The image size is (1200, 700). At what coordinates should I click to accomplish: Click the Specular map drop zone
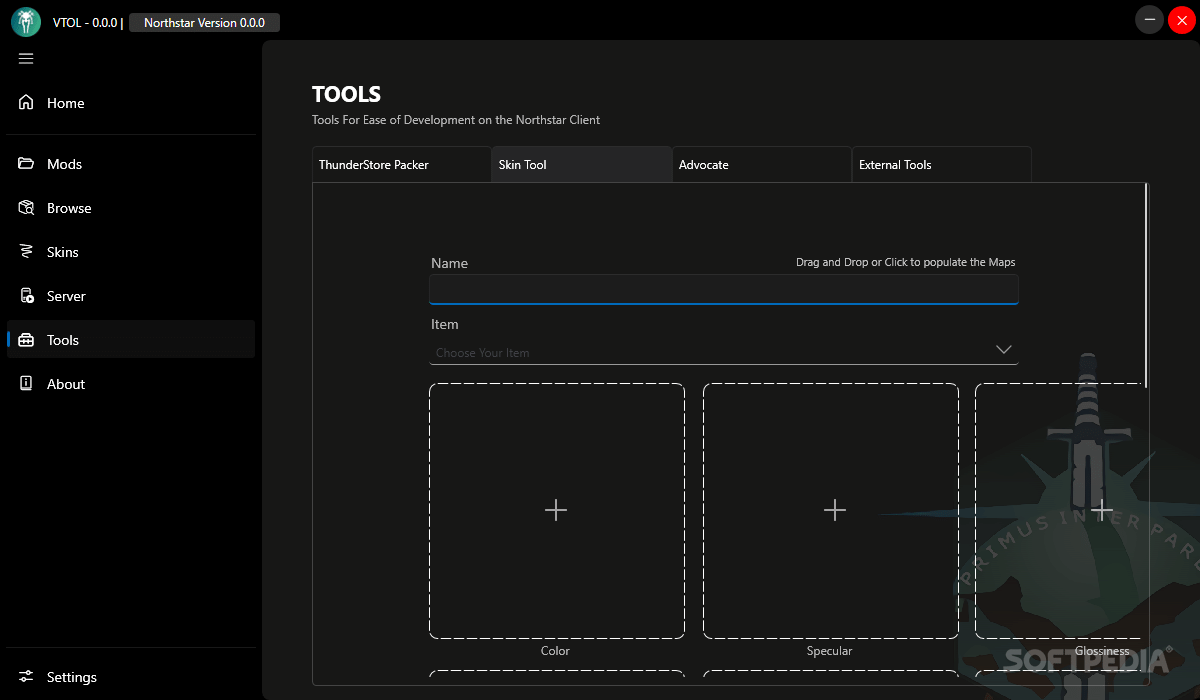(x=831, y=511)
